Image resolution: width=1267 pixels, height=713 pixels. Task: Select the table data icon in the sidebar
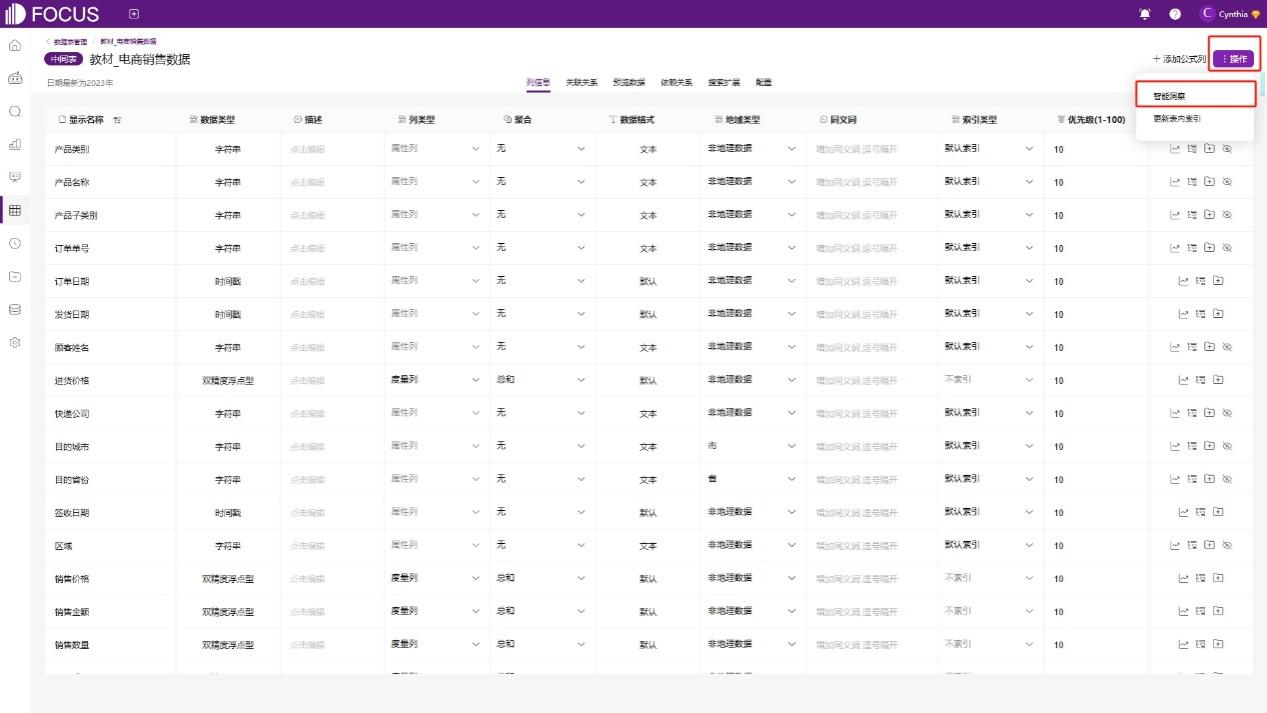click(13, 210)
